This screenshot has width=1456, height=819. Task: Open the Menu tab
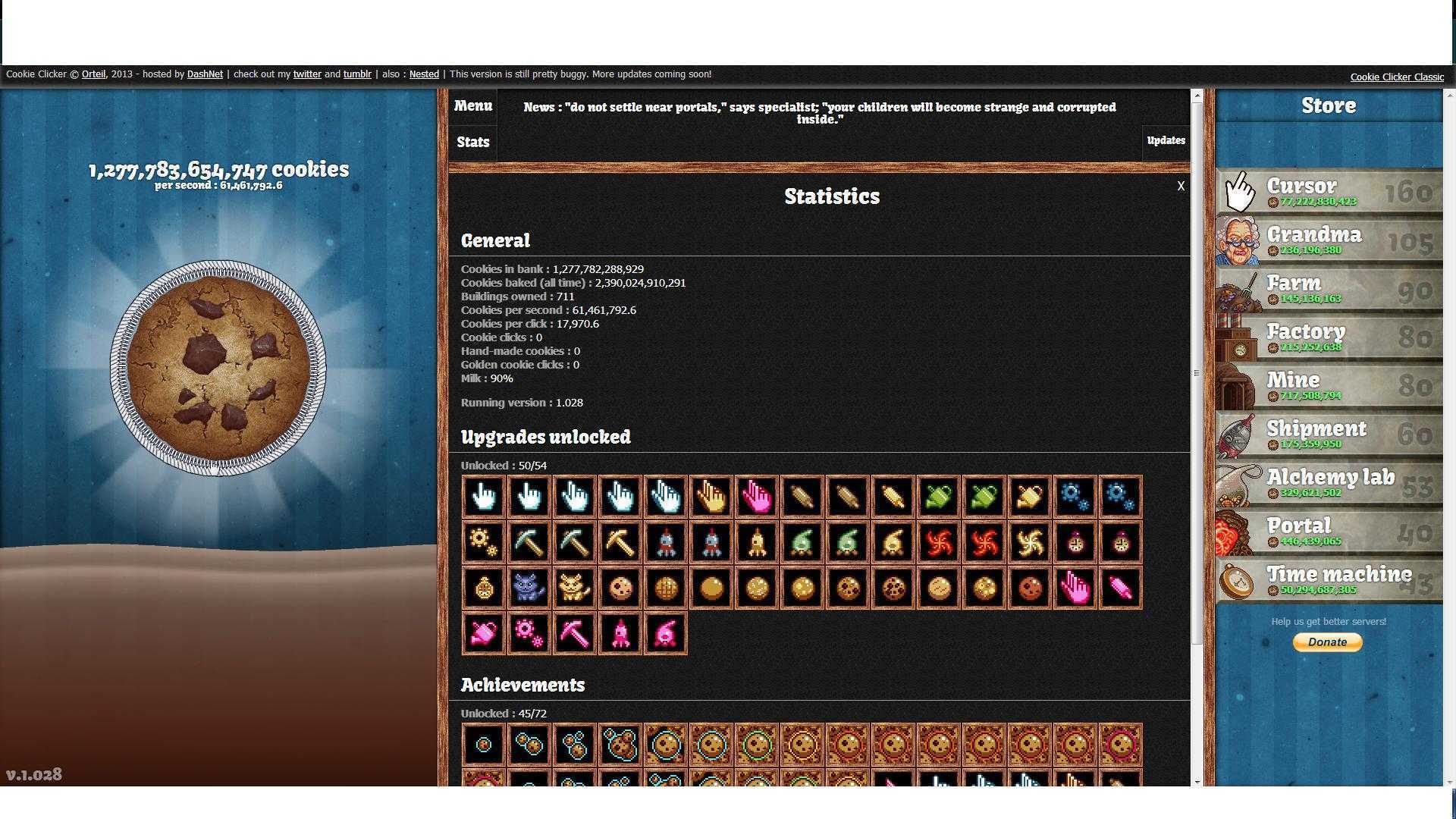coord(473,106)
